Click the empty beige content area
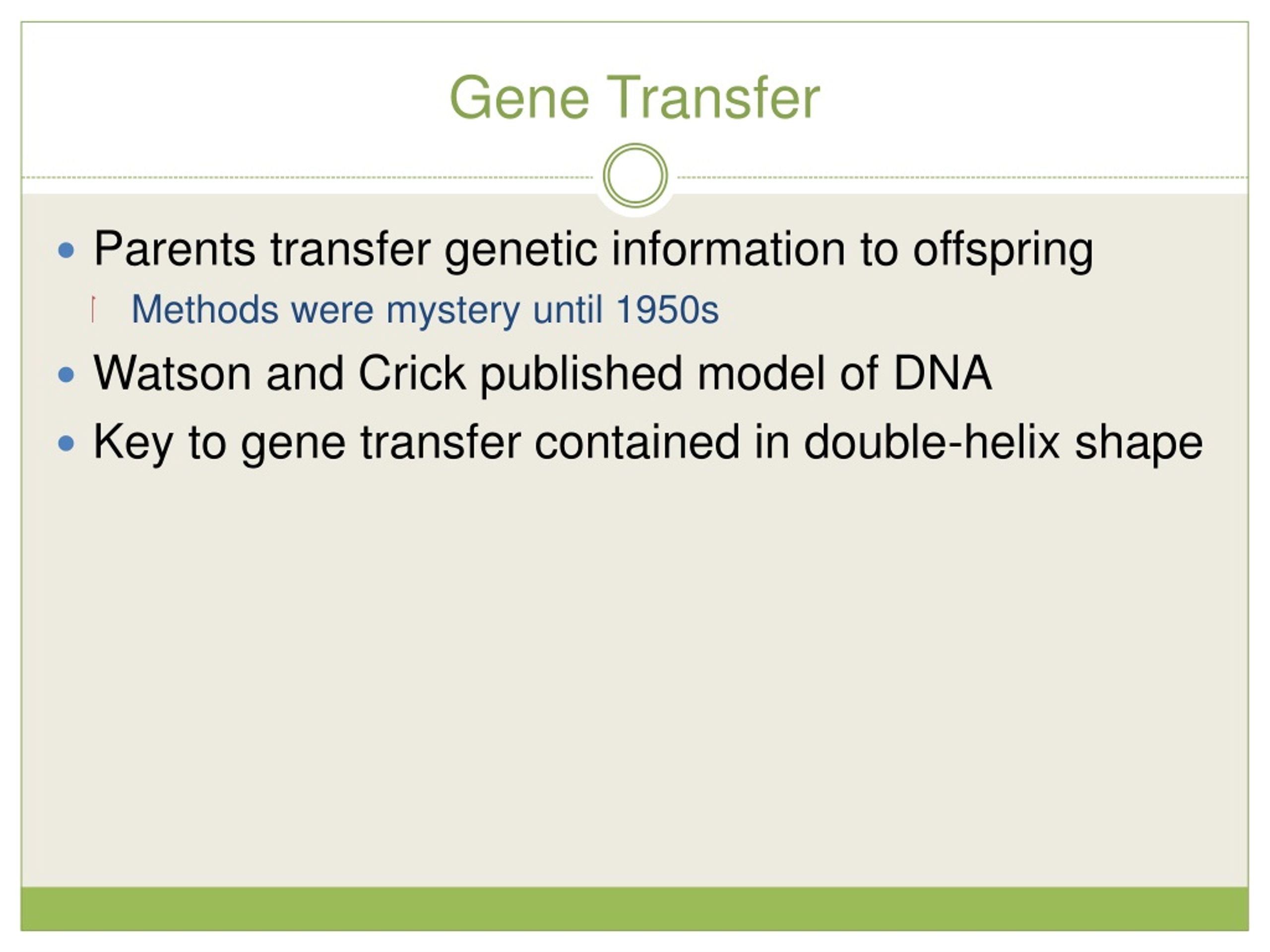Screen dimensions: 1270x952 point(635,677)
